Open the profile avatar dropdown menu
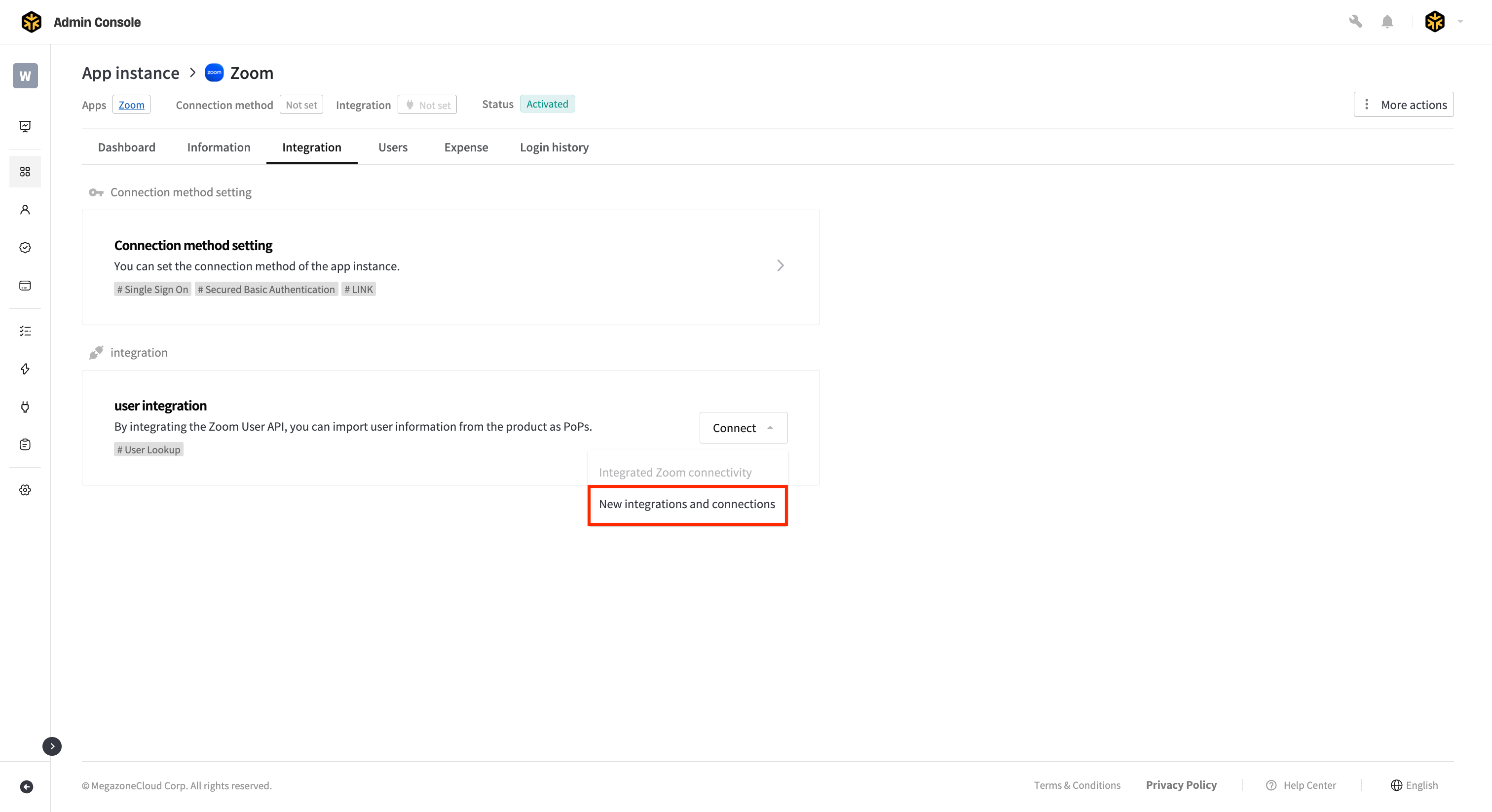 coord(1443,22)
